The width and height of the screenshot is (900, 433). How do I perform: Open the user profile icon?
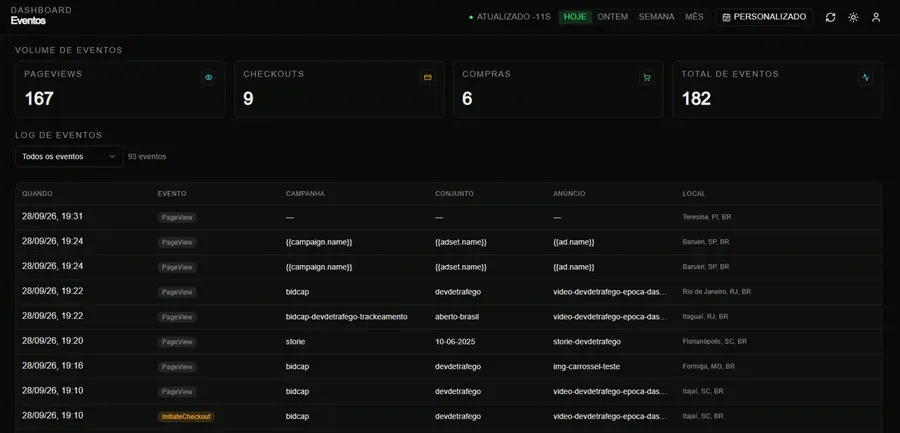click(x=876, y=17)
